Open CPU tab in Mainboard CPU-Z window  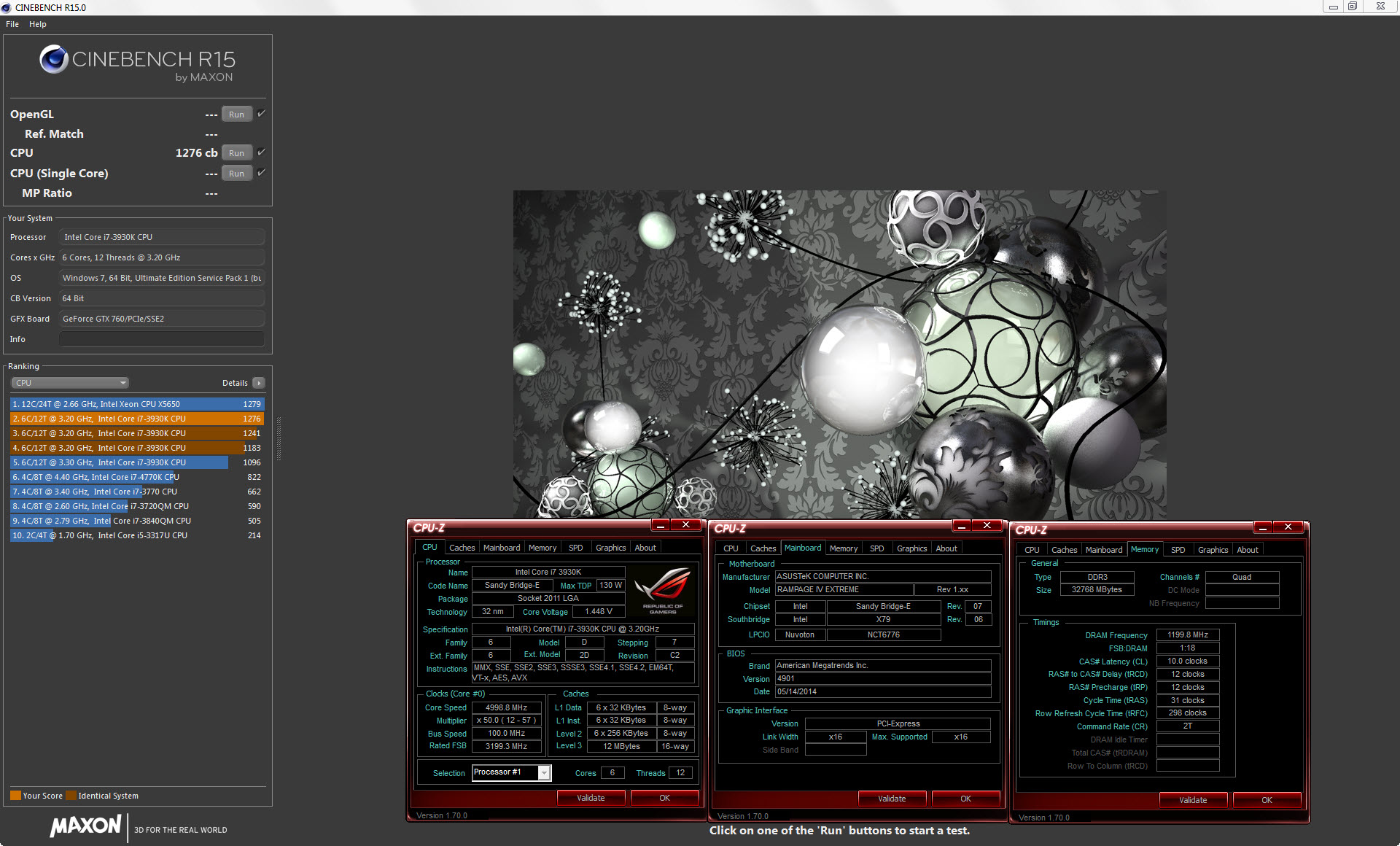click(x=731, y=548)
